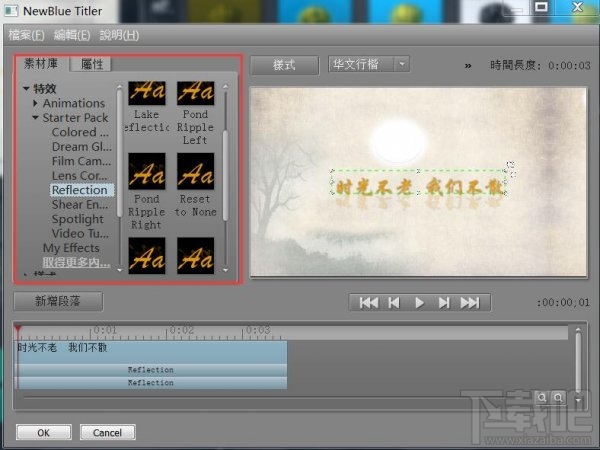Close the NewBlue Titler window

coord(577,7)
